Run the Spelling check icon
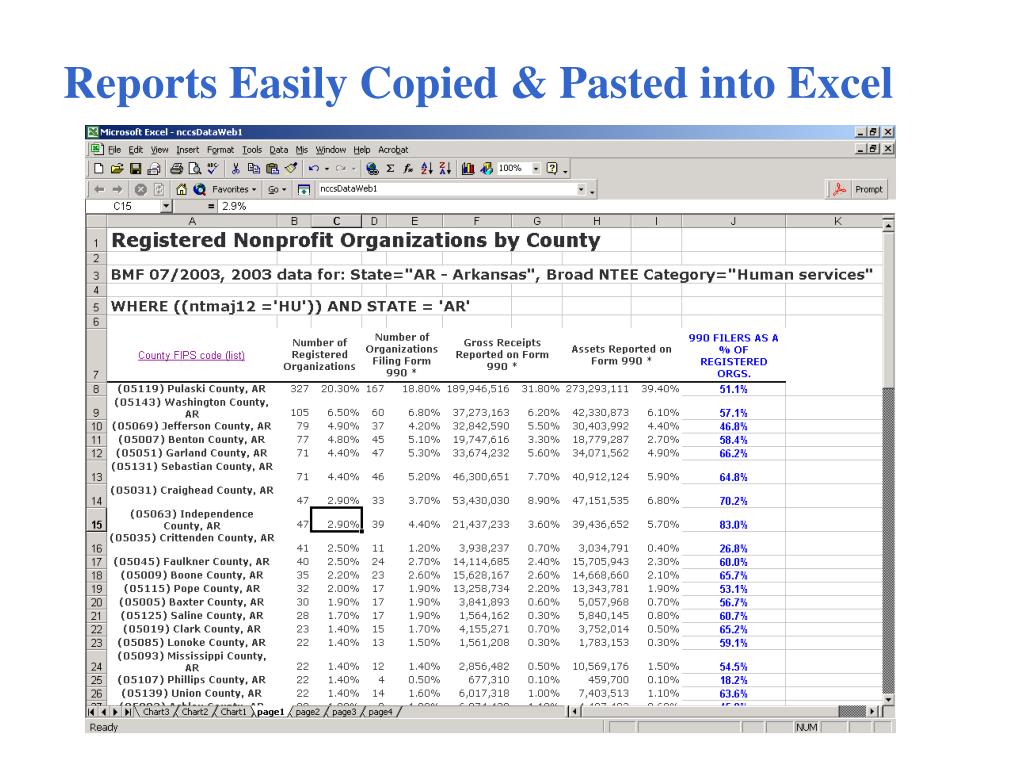1024x768 pixels. [213, 168]
